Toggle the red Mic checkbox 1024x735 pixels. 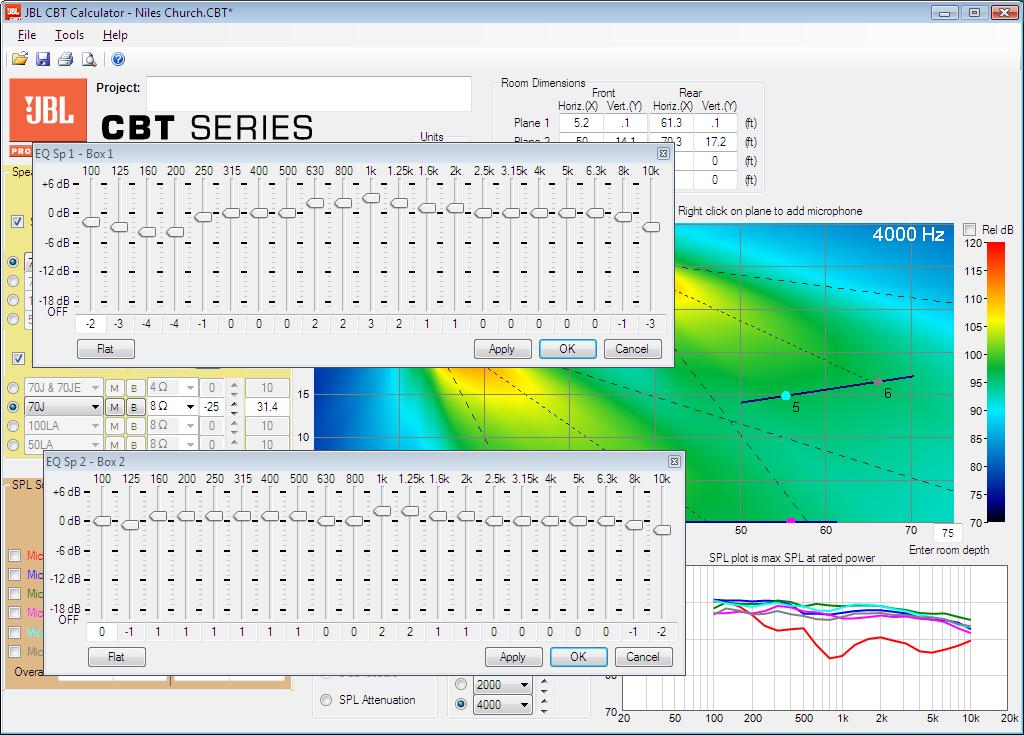pyautogui.click(x=14, y=555)
